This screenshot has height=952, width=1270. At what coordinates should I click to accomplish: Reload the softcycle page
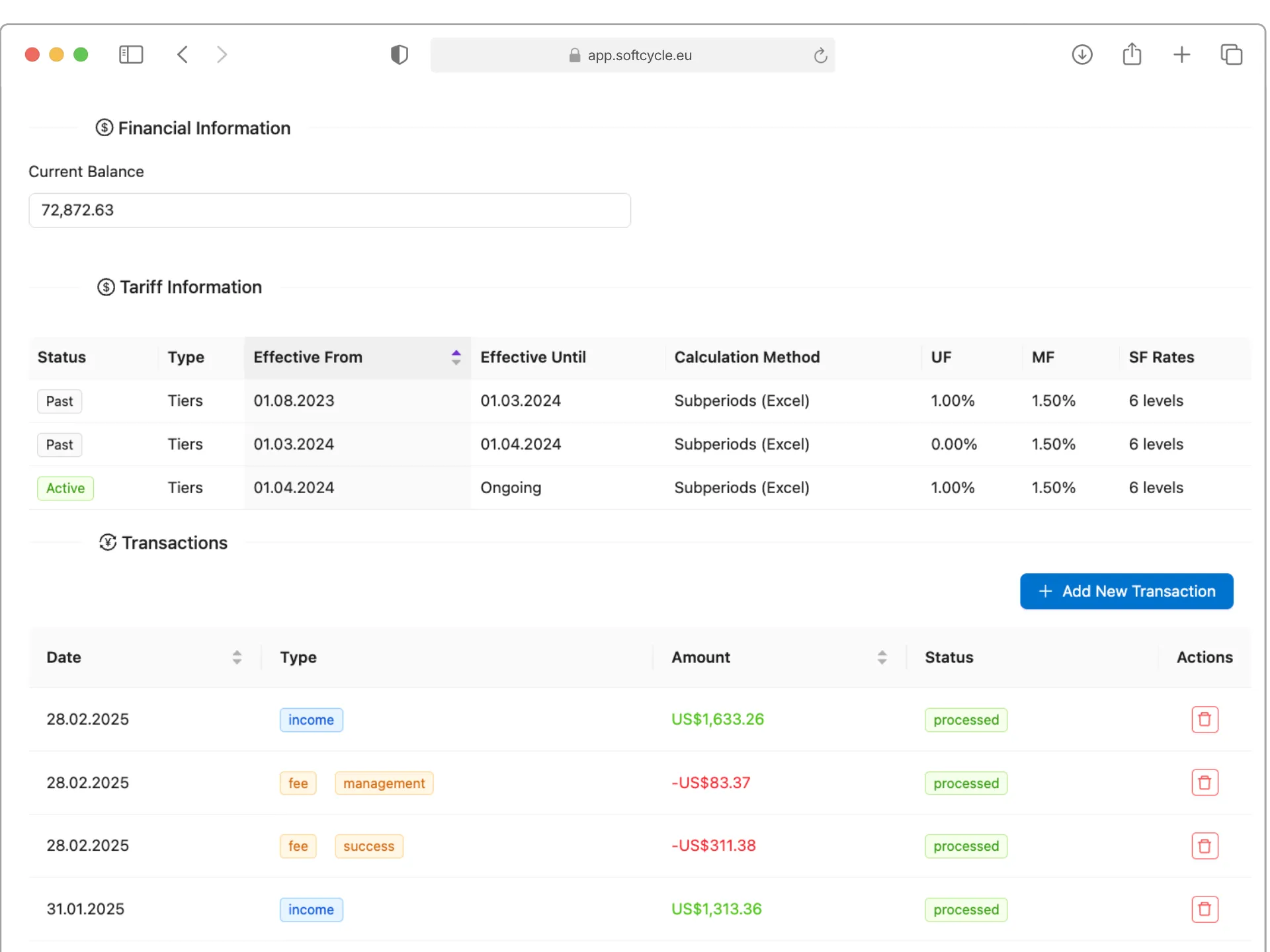coord(820,56)
